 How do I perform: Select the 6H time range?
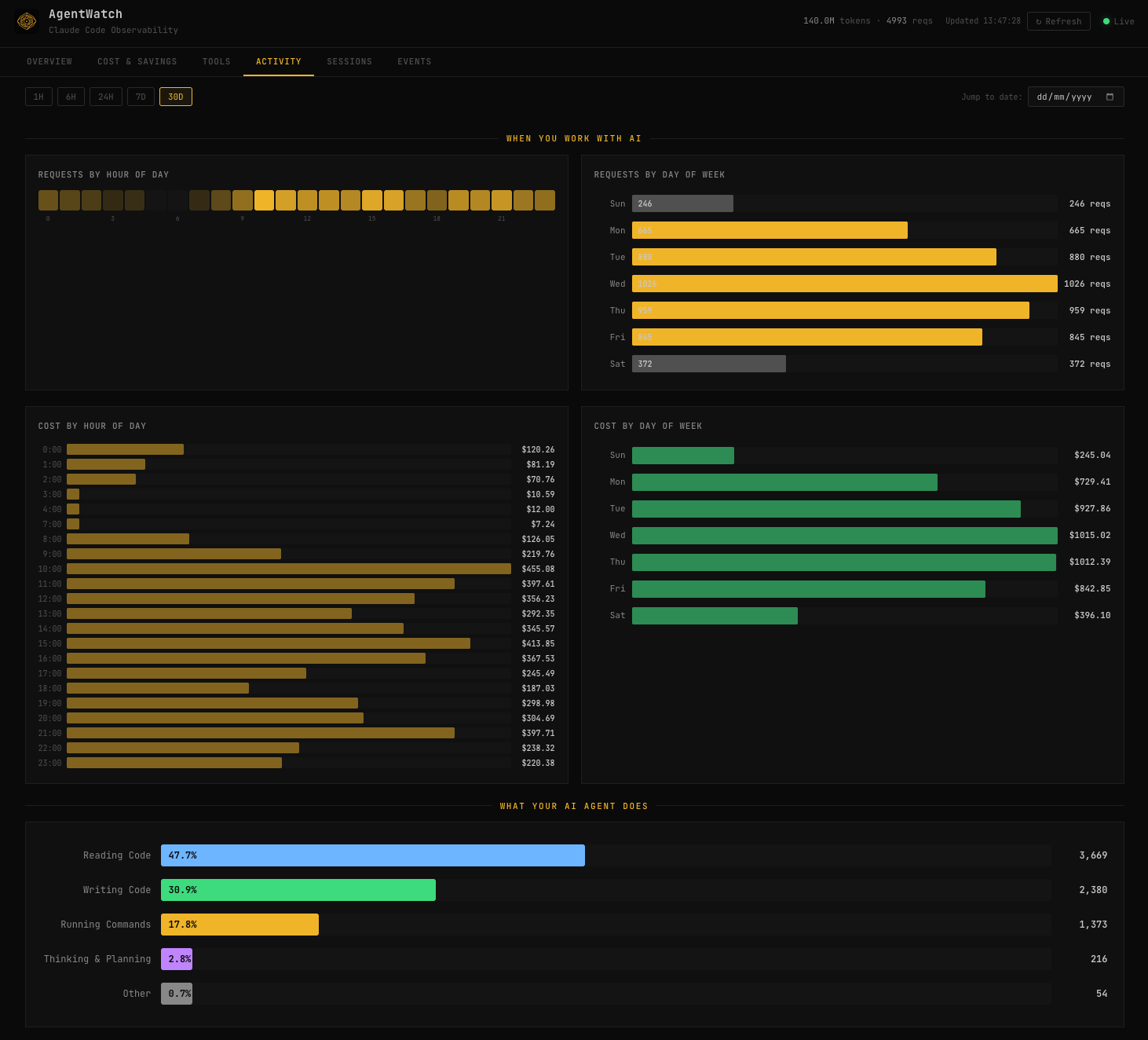click(71, 96)
